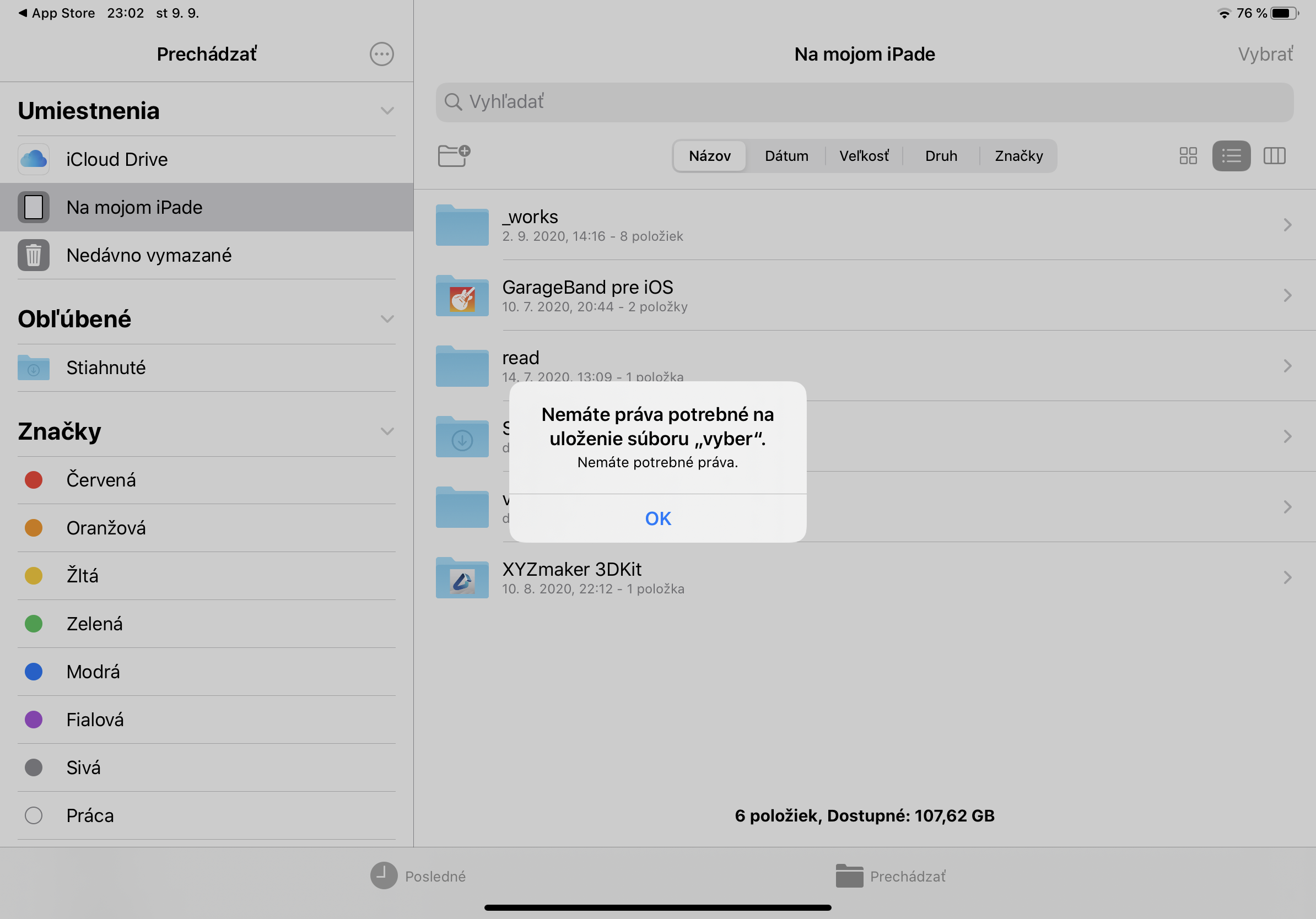Sort files by Dátum
Image resolution: width=1316 pixels, height=919 pixels.
pos(786,156)
